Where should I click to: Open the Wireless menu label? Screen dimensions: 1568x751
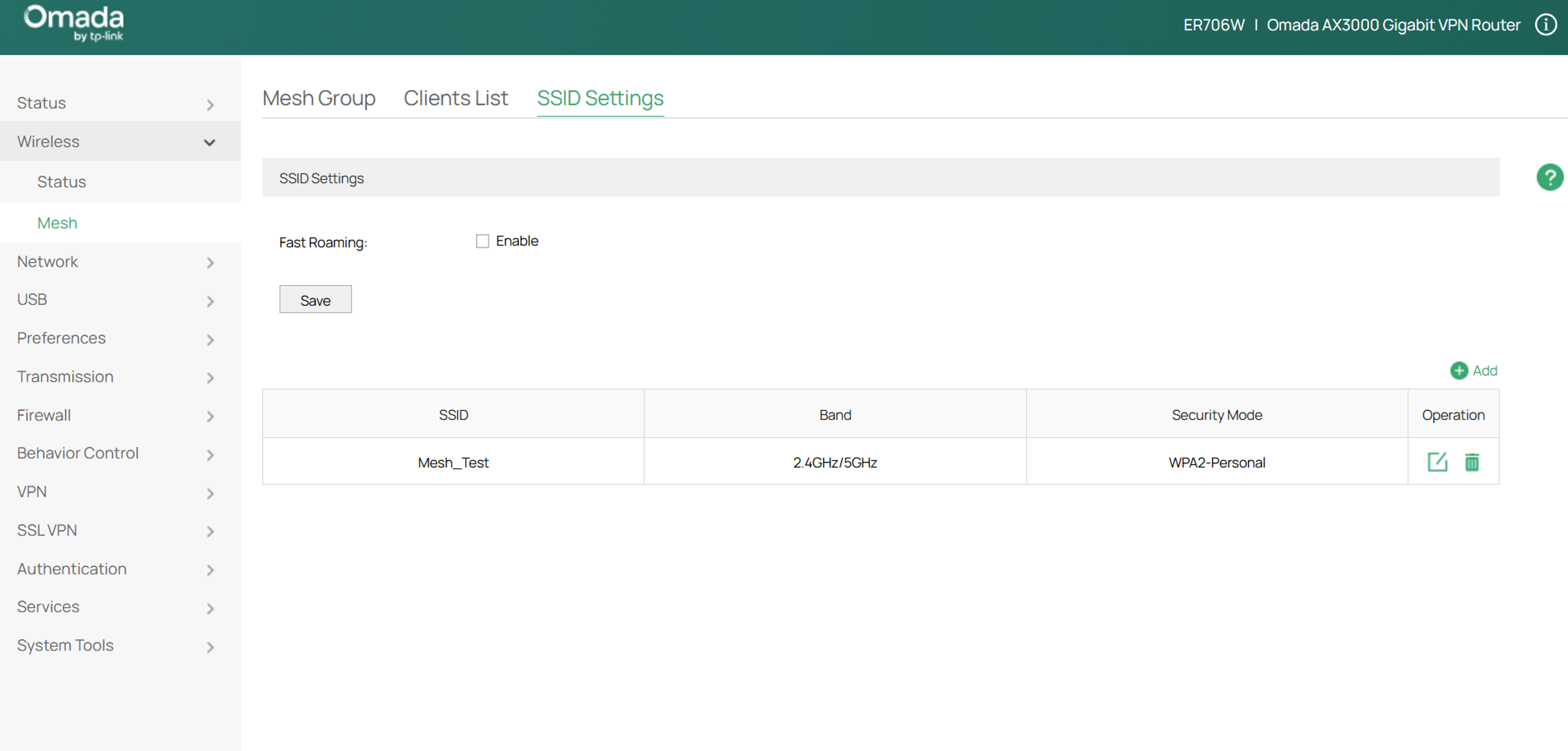48,141
